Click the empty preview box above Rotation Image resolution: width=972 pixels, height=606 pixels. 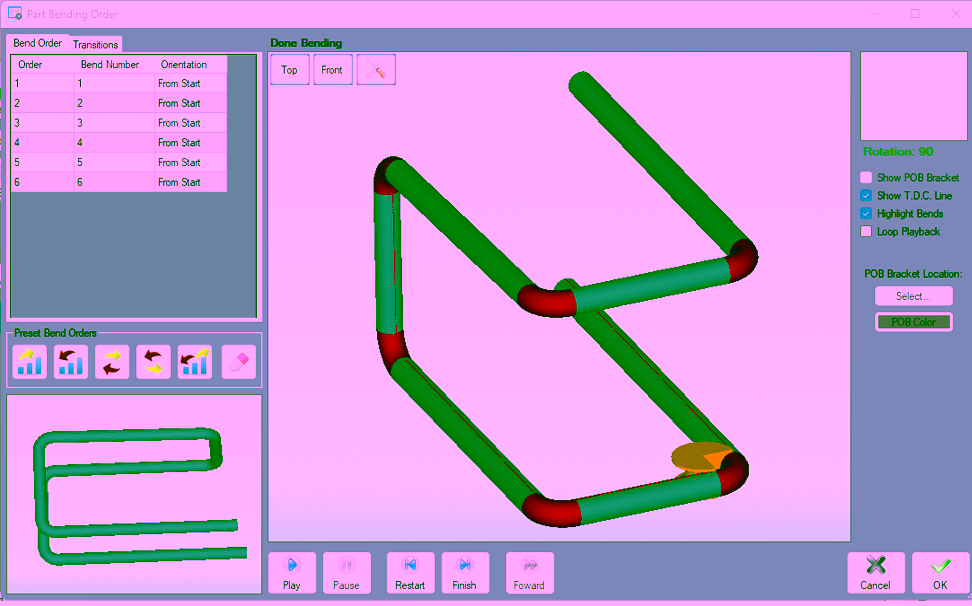click(914, 96)
